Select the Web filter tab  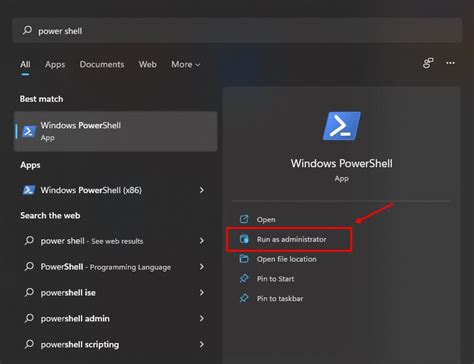147,64
